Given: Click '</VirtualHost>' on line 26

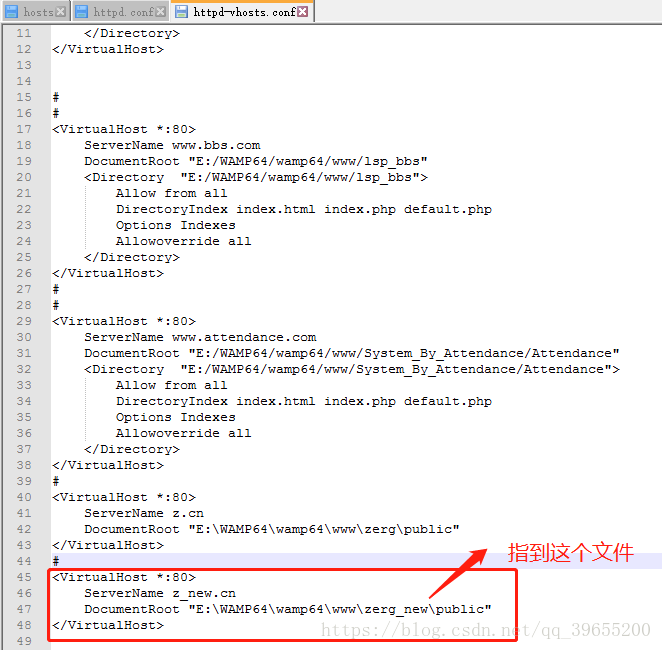Looking at the screenshot, I should click(108, 274).
